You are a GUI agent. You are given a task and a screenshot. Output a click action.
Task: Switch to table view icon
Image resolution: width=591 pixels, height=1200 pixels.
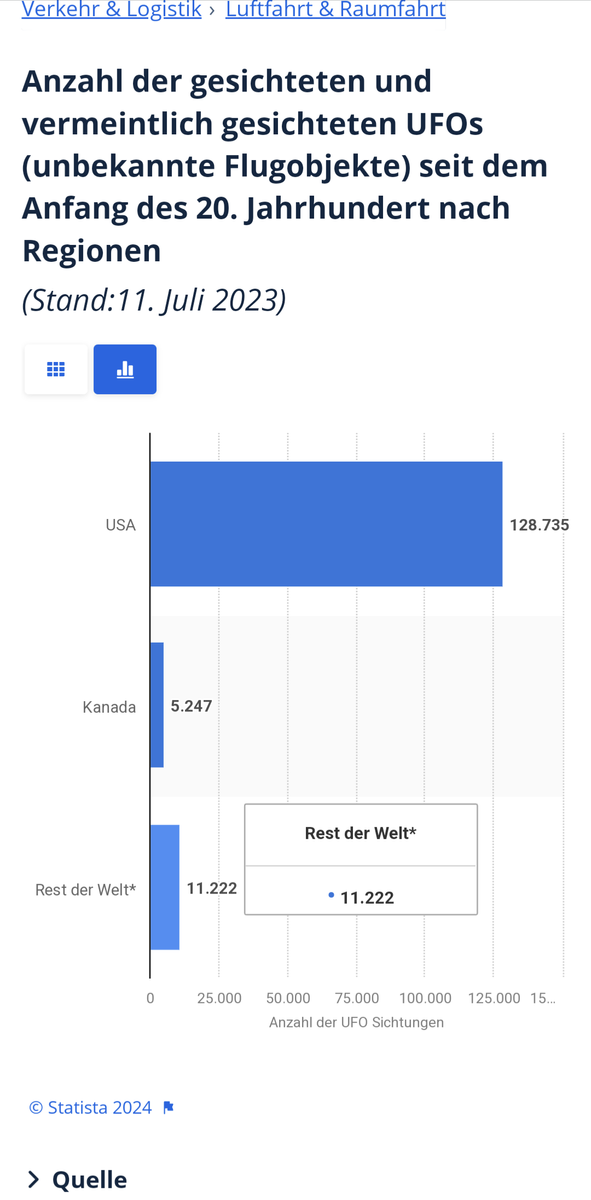click(56, 369)
